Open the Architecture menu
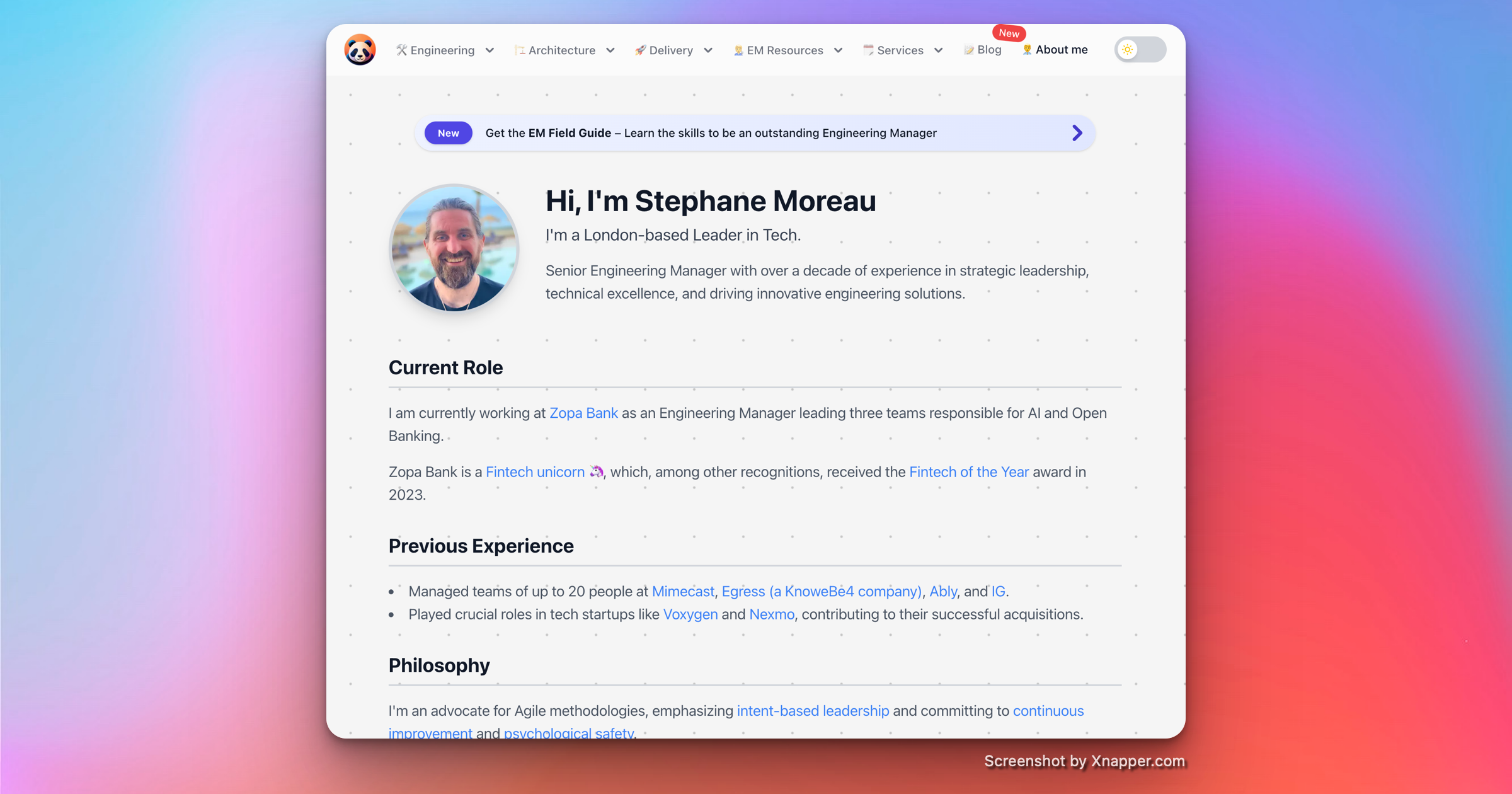The height and width of the screenshot is (794, 1512). tap(565, 50)
